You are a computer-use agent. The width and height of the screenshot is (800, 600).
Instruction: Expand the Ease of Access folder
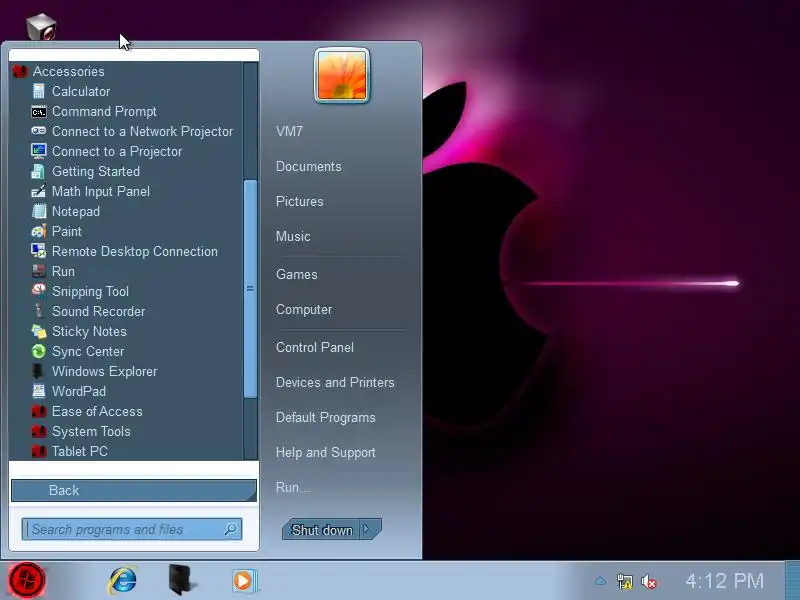[97, 411]
